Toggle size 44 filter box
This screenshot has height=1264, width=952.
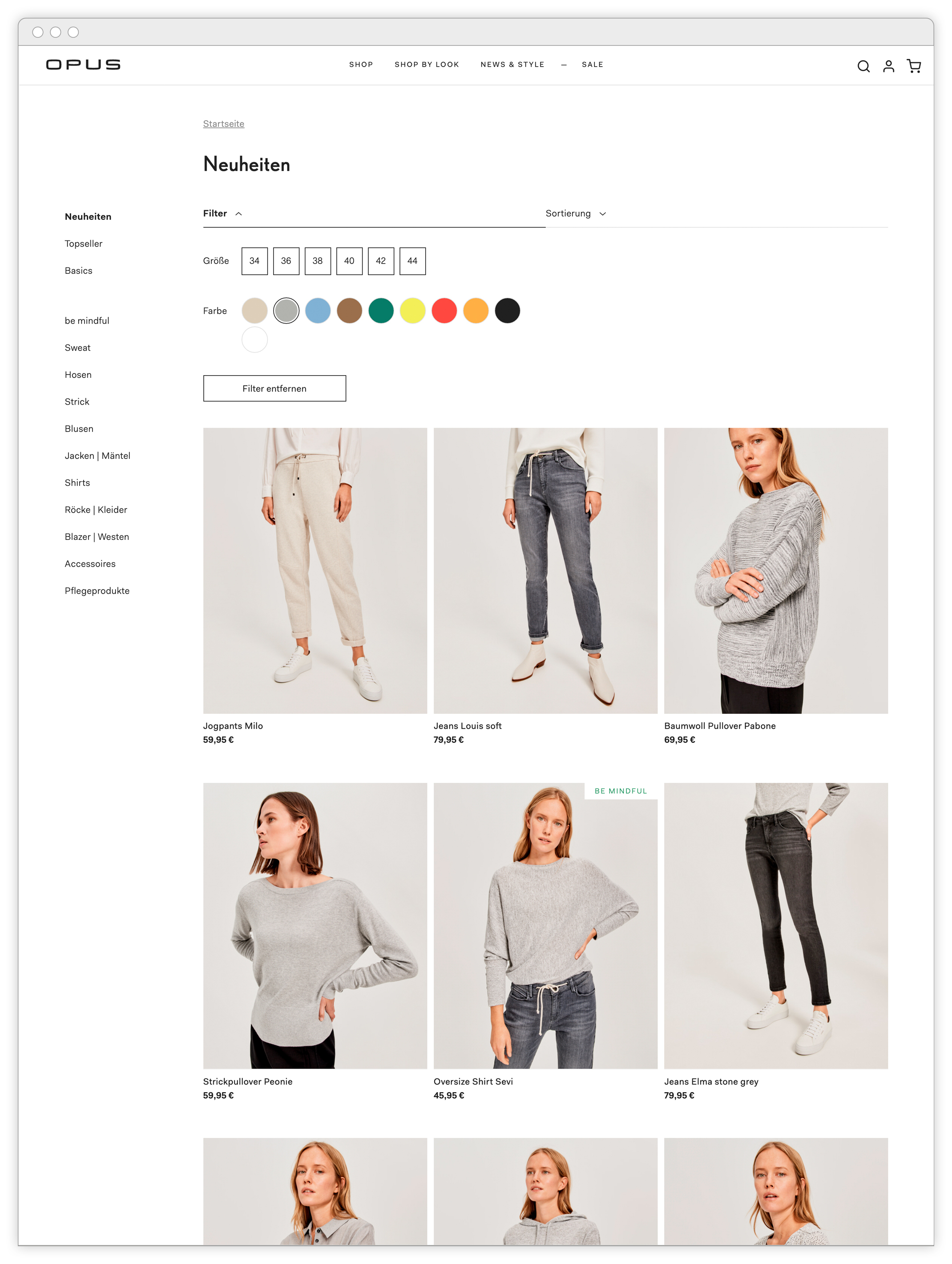coord(412,260)
